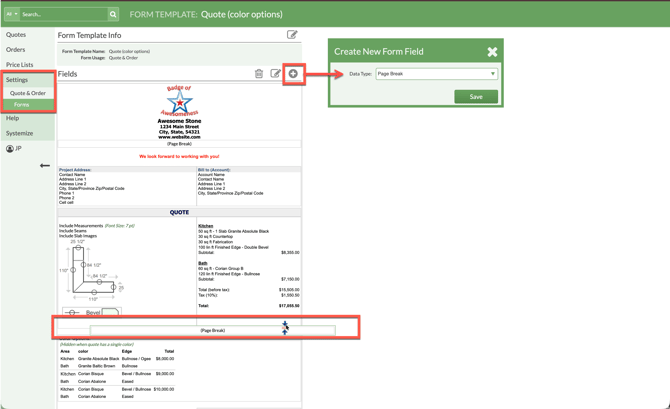The width and height of the screenshot is (670, 409).
Task: Click the $10,000.00 total cell
Action: pos(164,389)
